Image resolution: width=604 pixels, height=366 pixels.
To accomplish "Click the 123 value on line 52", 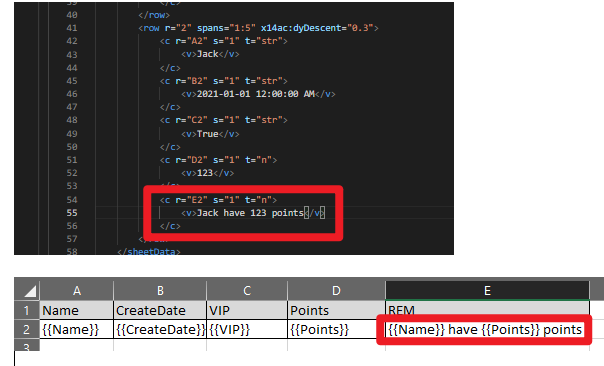I will [x=205, y=173].
